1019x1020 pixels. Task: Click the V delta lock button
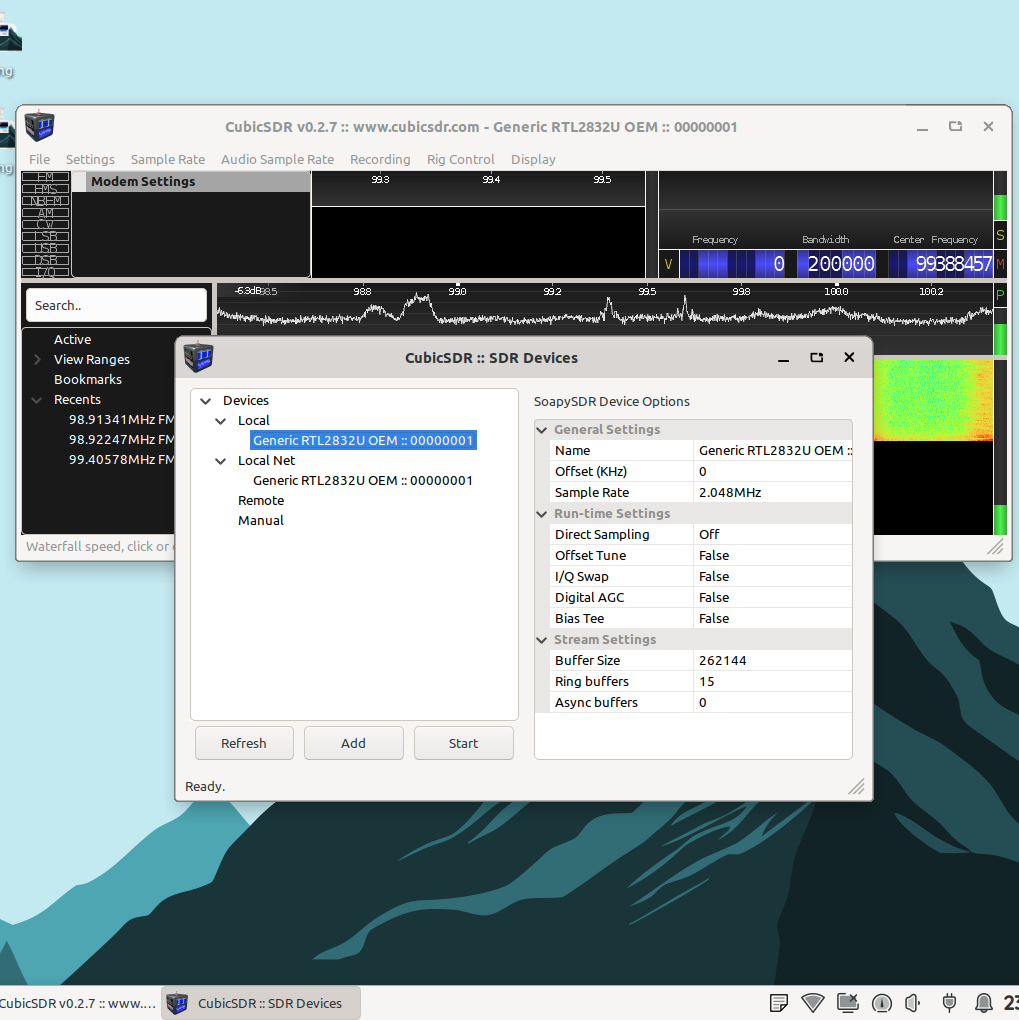[668, 265]
